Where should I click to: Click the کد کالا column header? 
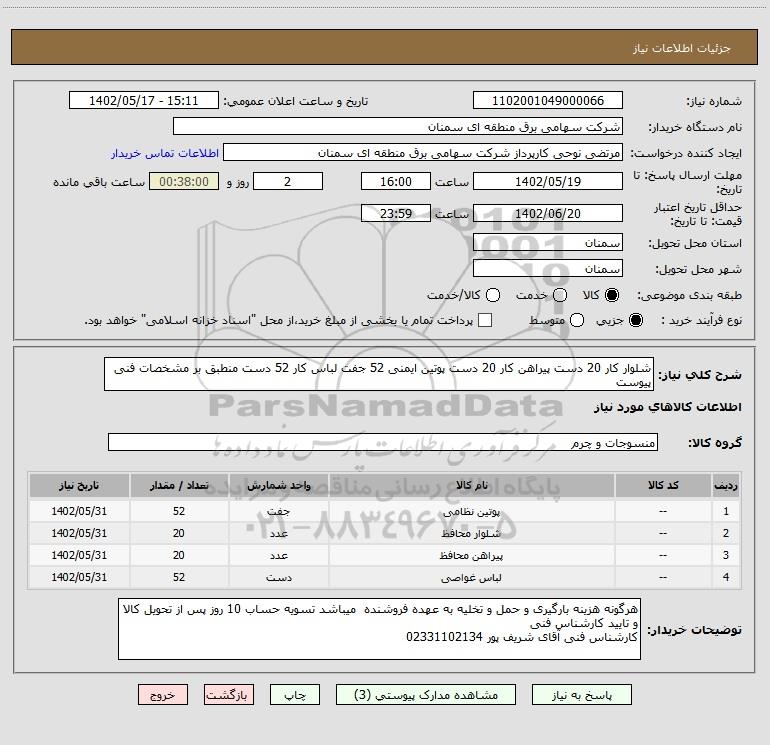coord(663,485)
